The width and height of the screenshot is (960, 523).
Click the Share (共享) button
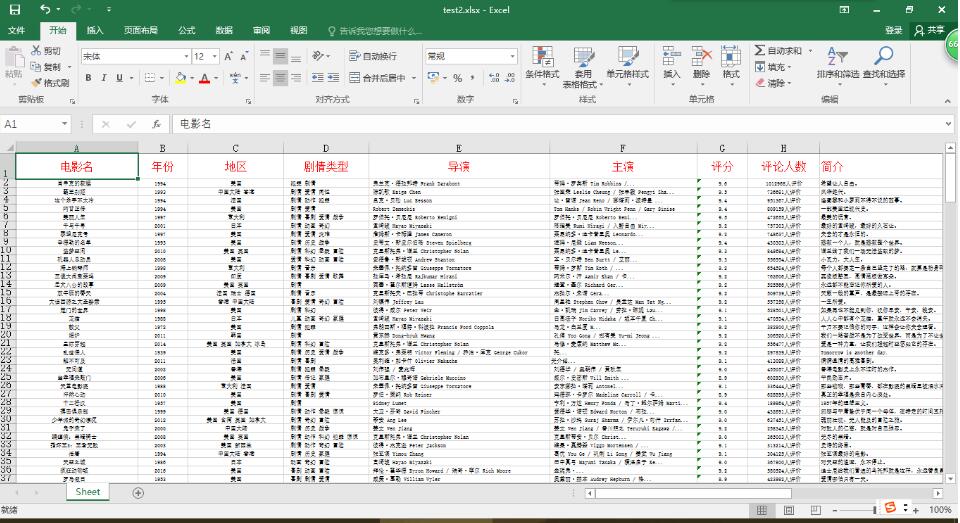(x=929, y=31)
